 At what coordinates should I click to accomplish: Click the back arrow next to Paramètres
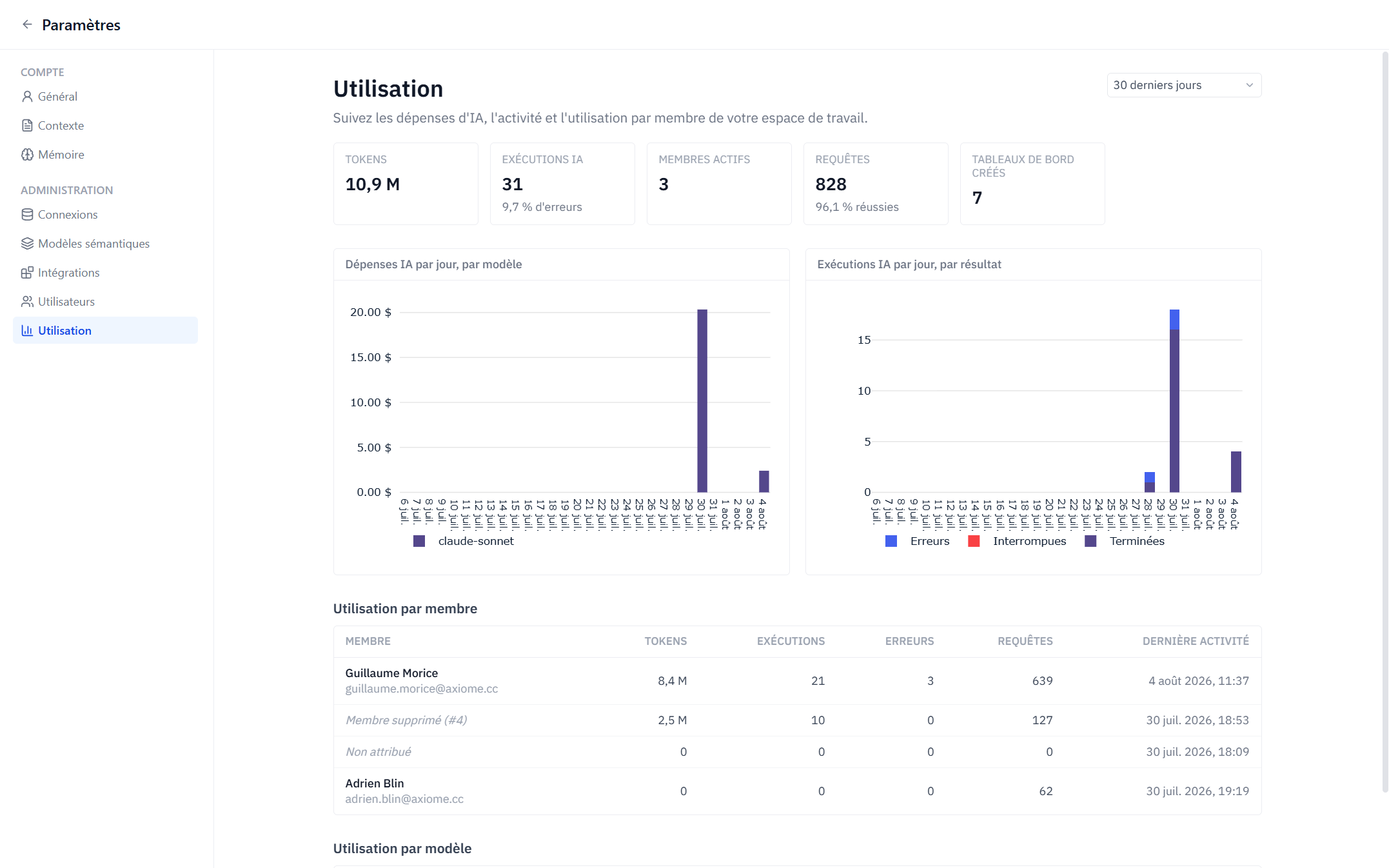click(27, 25)
